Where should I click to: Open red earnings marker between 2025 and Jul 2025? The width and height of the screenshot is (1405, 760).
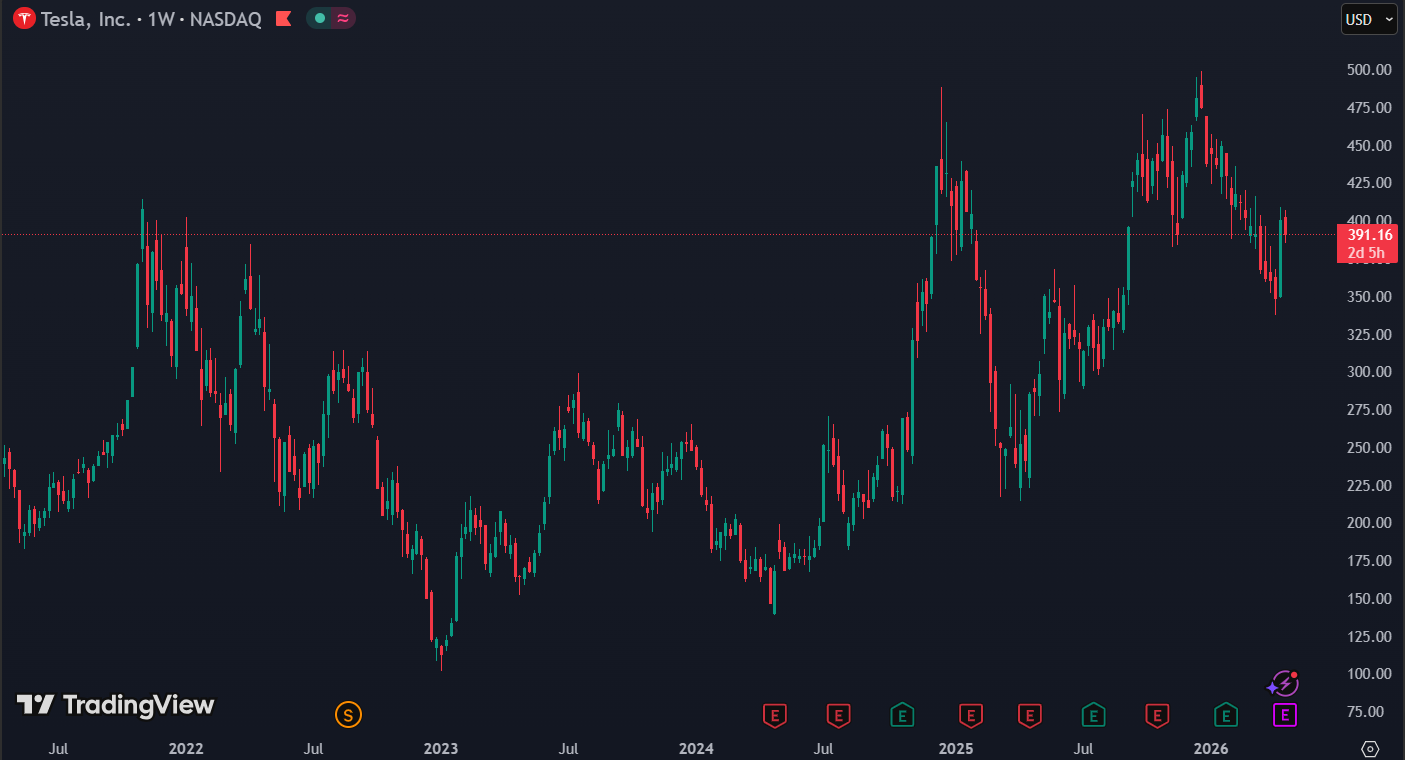pyautogui.click(x=1029, y=715)
